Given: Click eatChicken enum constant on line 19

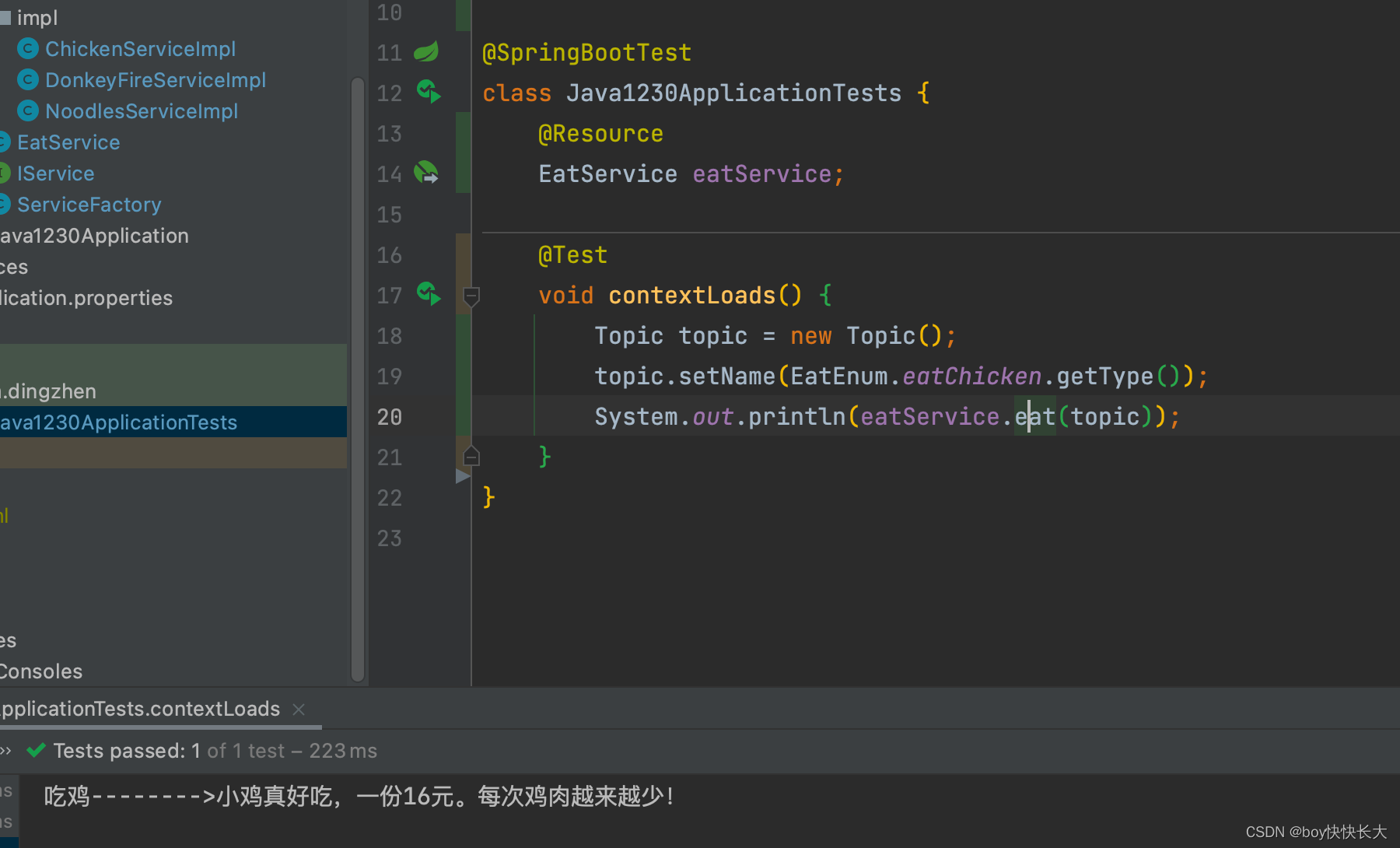Looking at the screenshot, I should pos(971,376).
